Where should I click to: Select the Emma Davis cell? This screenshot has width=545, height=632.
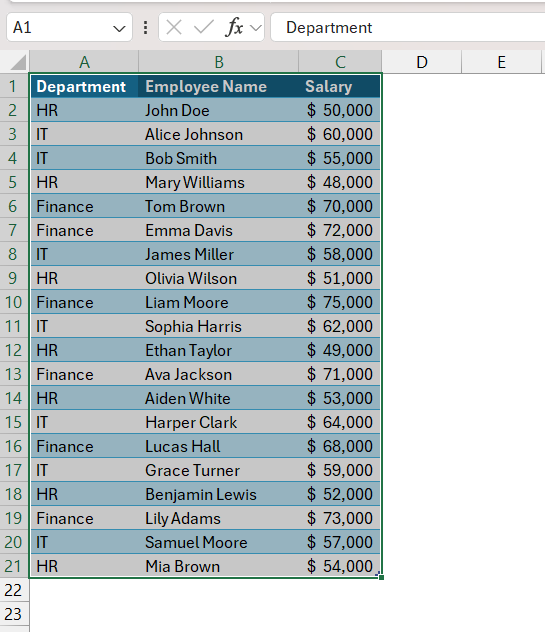pyautogui.click(x=218, y=230)
